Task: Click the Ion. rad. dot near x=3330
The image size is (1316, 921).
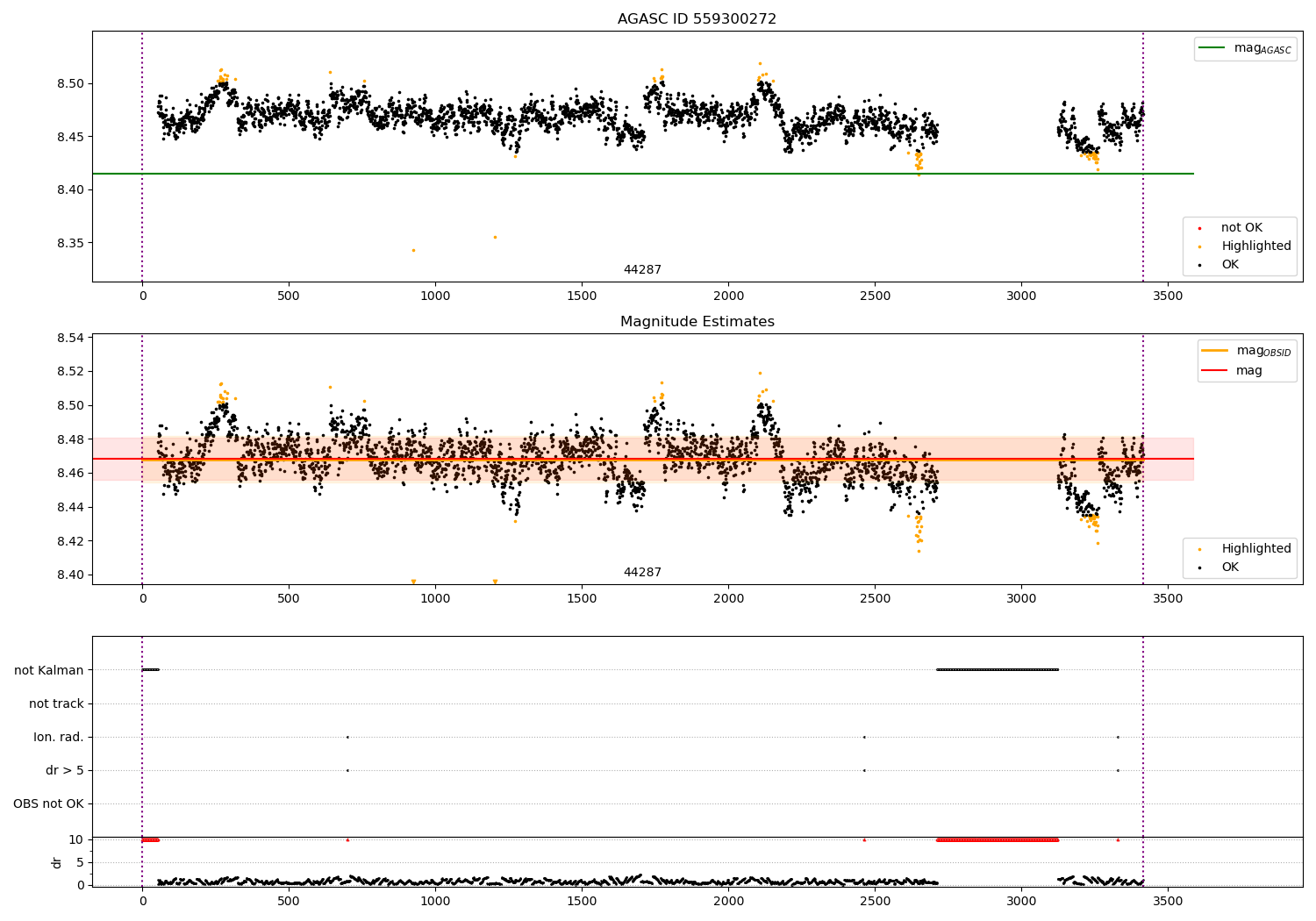Action: pyautogui.click(x=1118, y=737)
